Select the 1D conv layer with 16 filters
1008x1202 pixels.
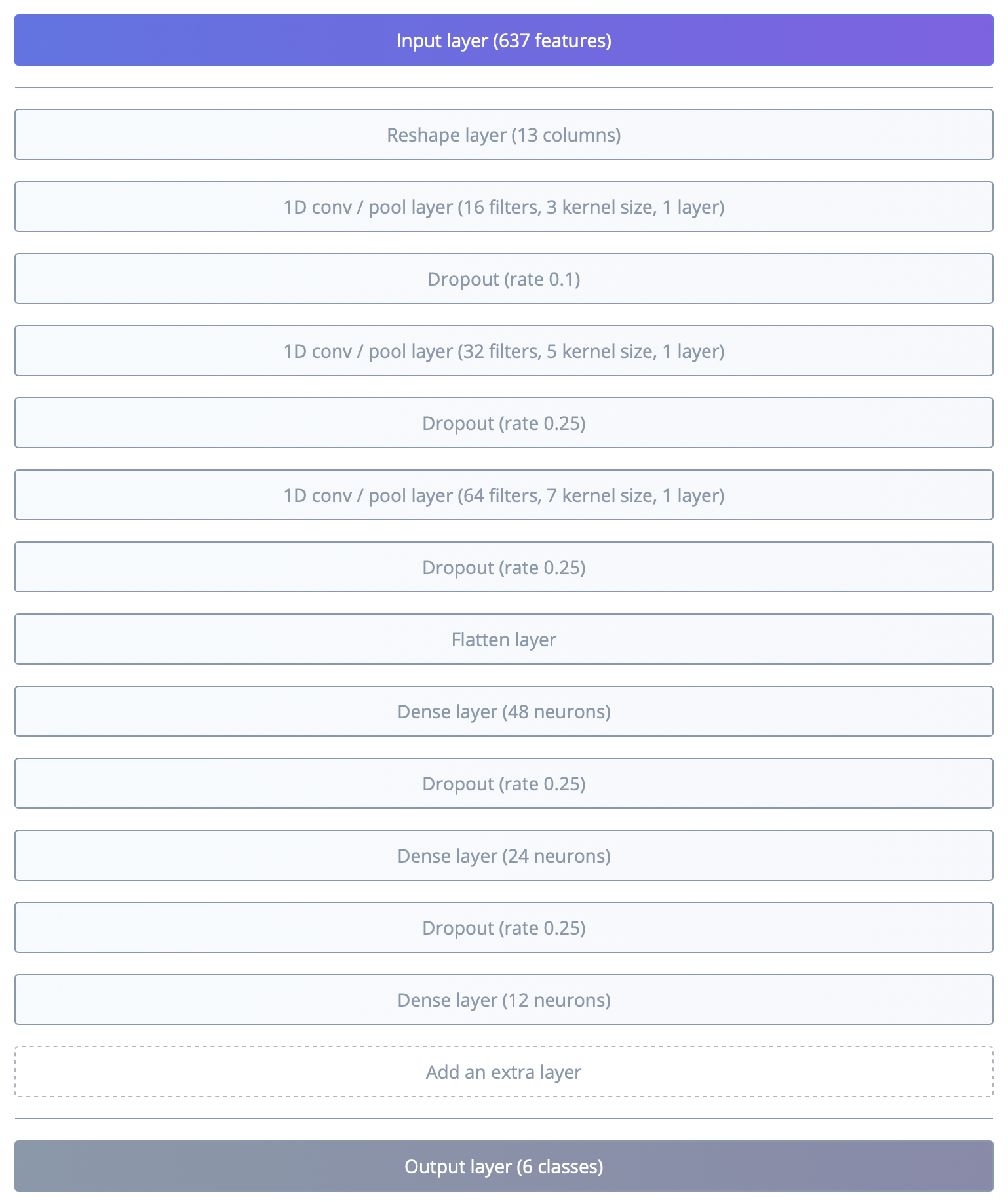pyautogui.click(x=503, y=207)
